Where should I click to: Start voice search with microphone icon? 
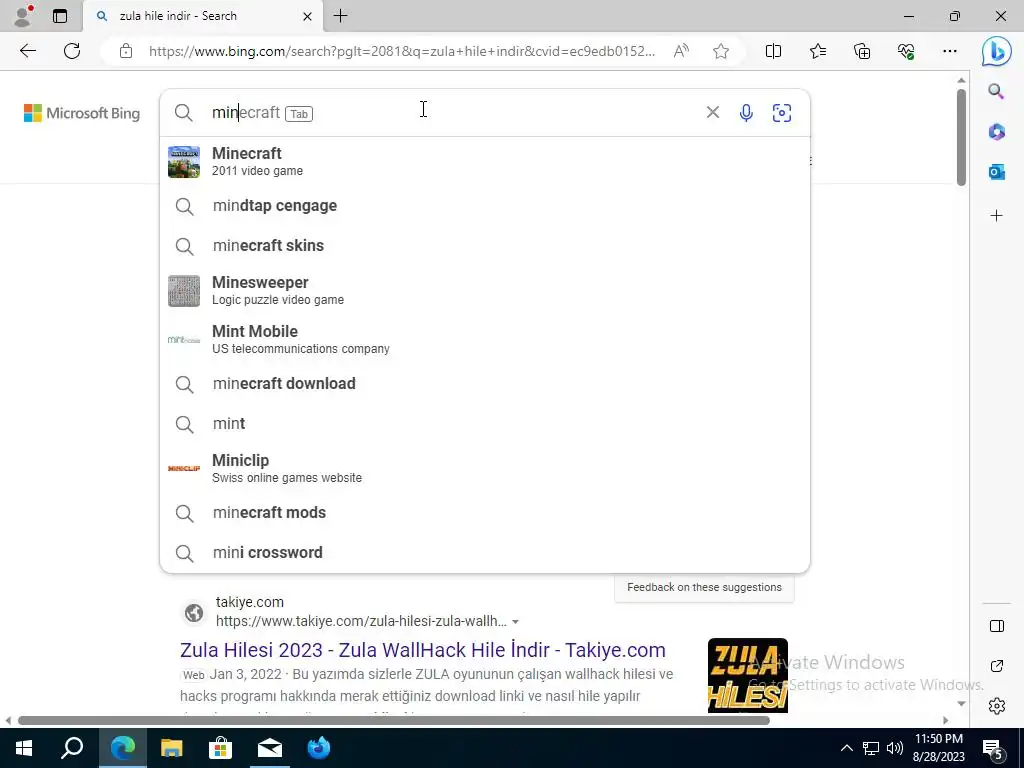746,112
